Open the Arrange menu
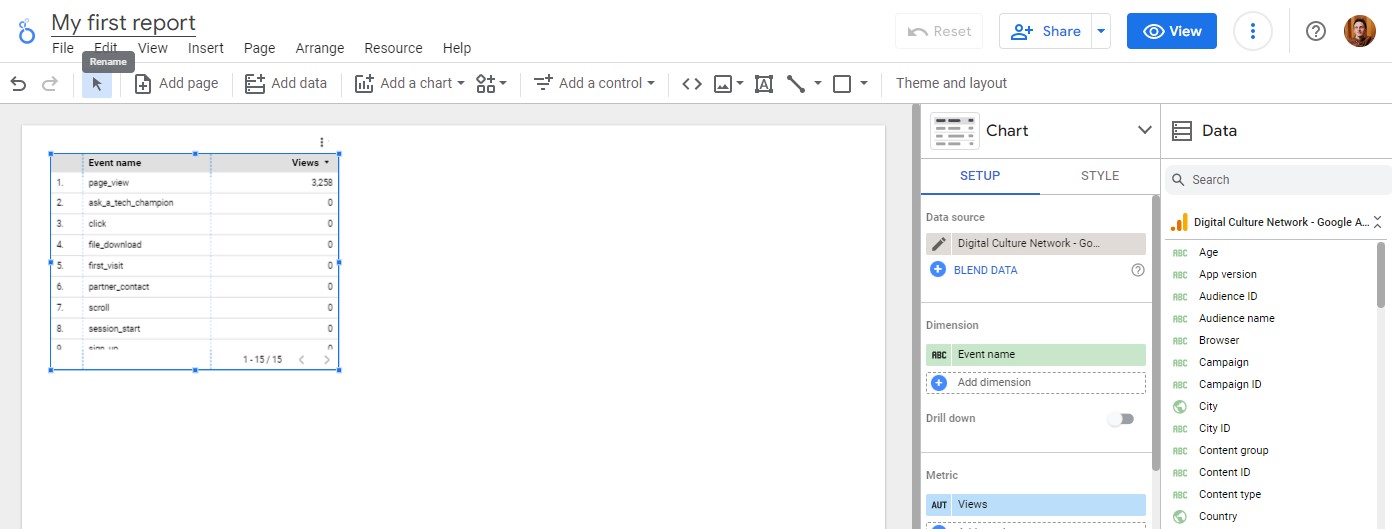1392x529 pixels. [320, 48]
